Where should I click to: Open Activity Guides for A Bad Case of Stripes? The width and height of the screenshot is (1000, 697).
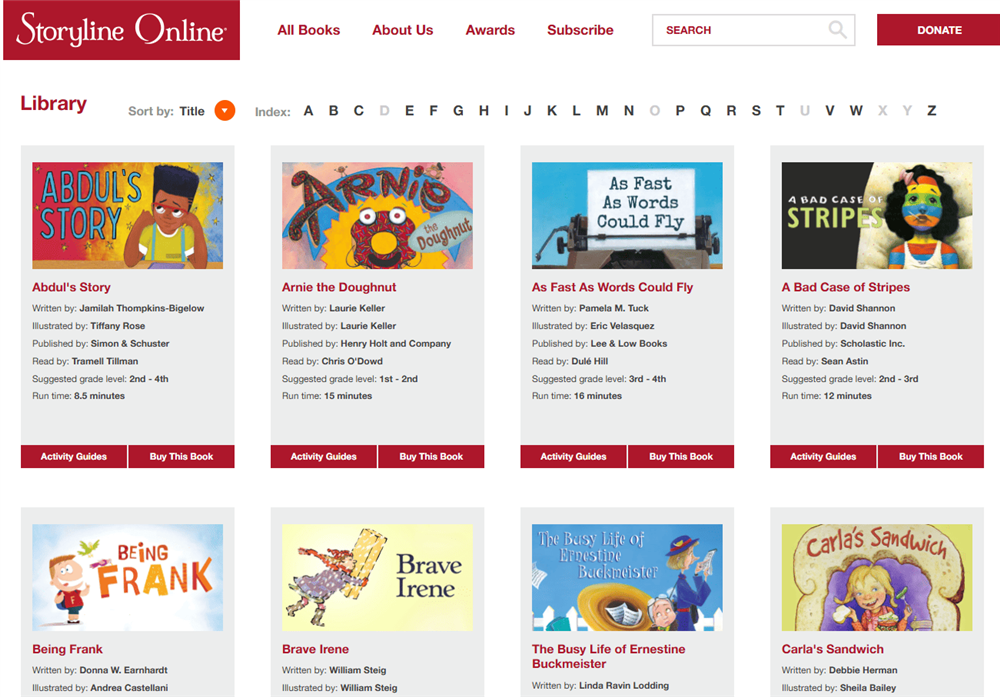coord(823,457)
